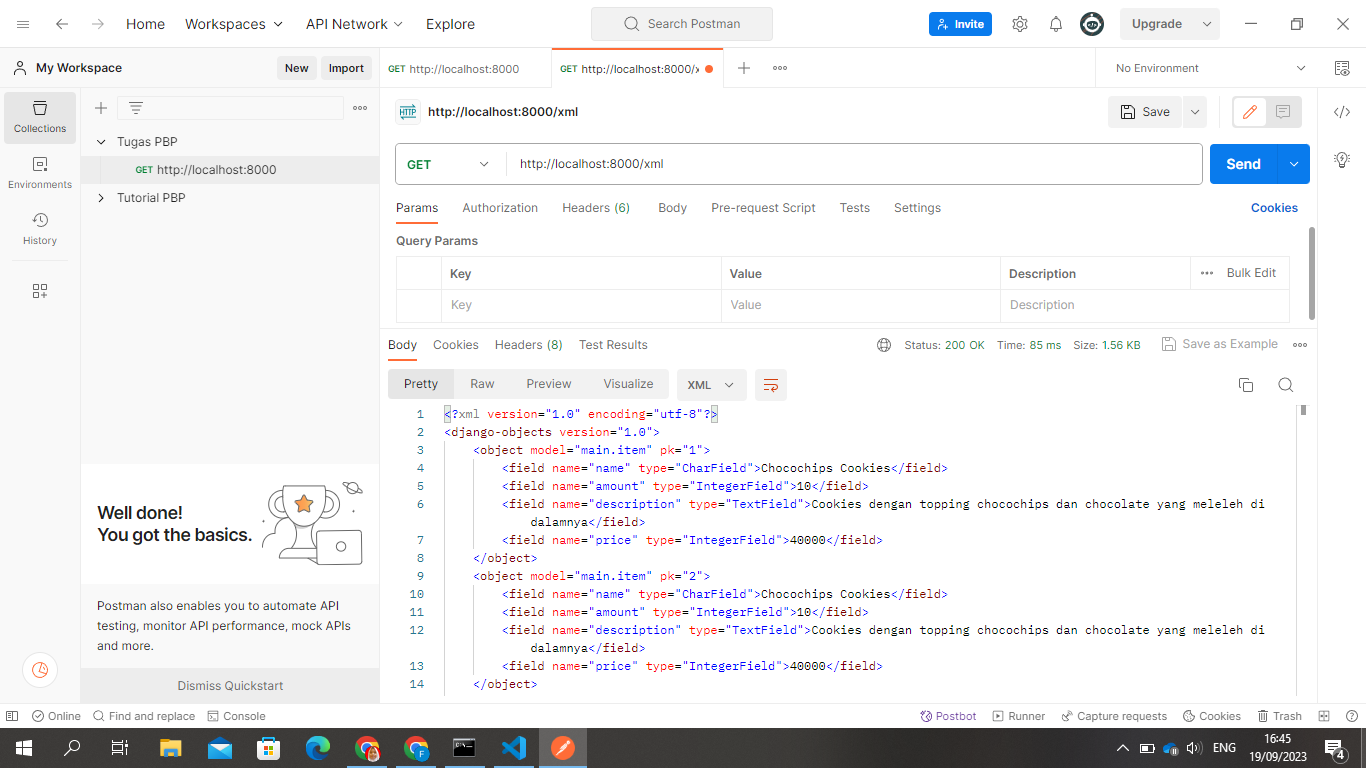Open the code snippet panel
The width and height of the screenshot is (1366, 768).
(x=1341, y=112)
